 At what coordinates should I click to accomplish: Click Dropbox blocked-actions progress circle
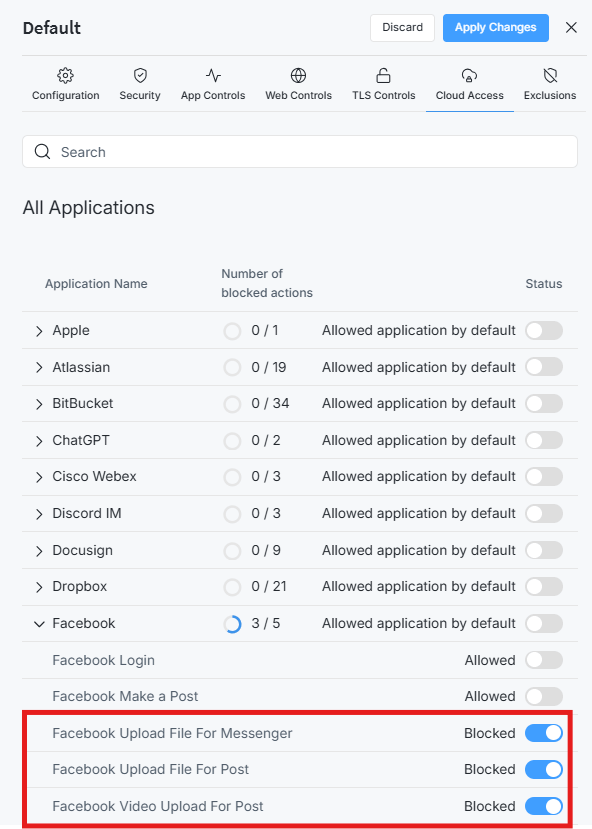(232, 587)
